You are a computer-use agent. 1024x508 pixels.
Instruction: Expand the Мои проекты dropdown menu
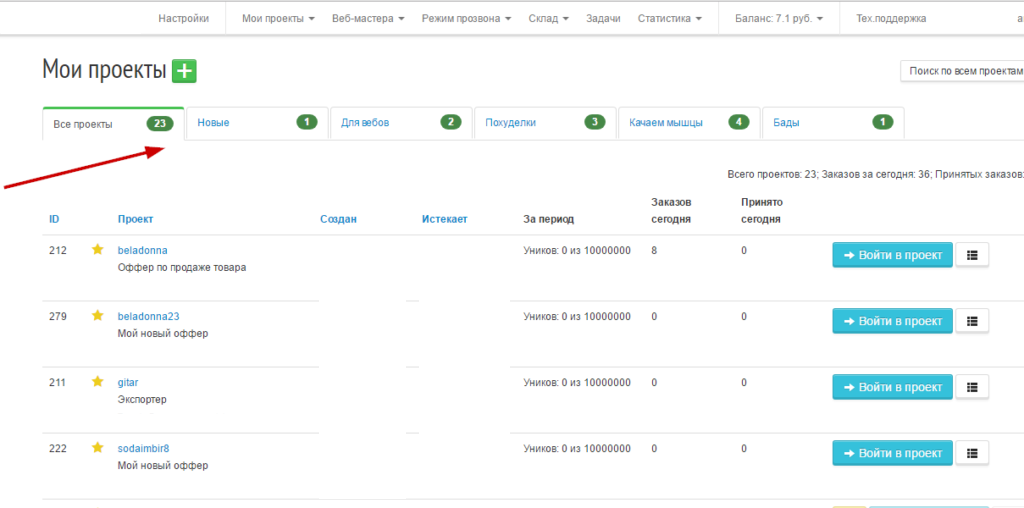point(277,18)
